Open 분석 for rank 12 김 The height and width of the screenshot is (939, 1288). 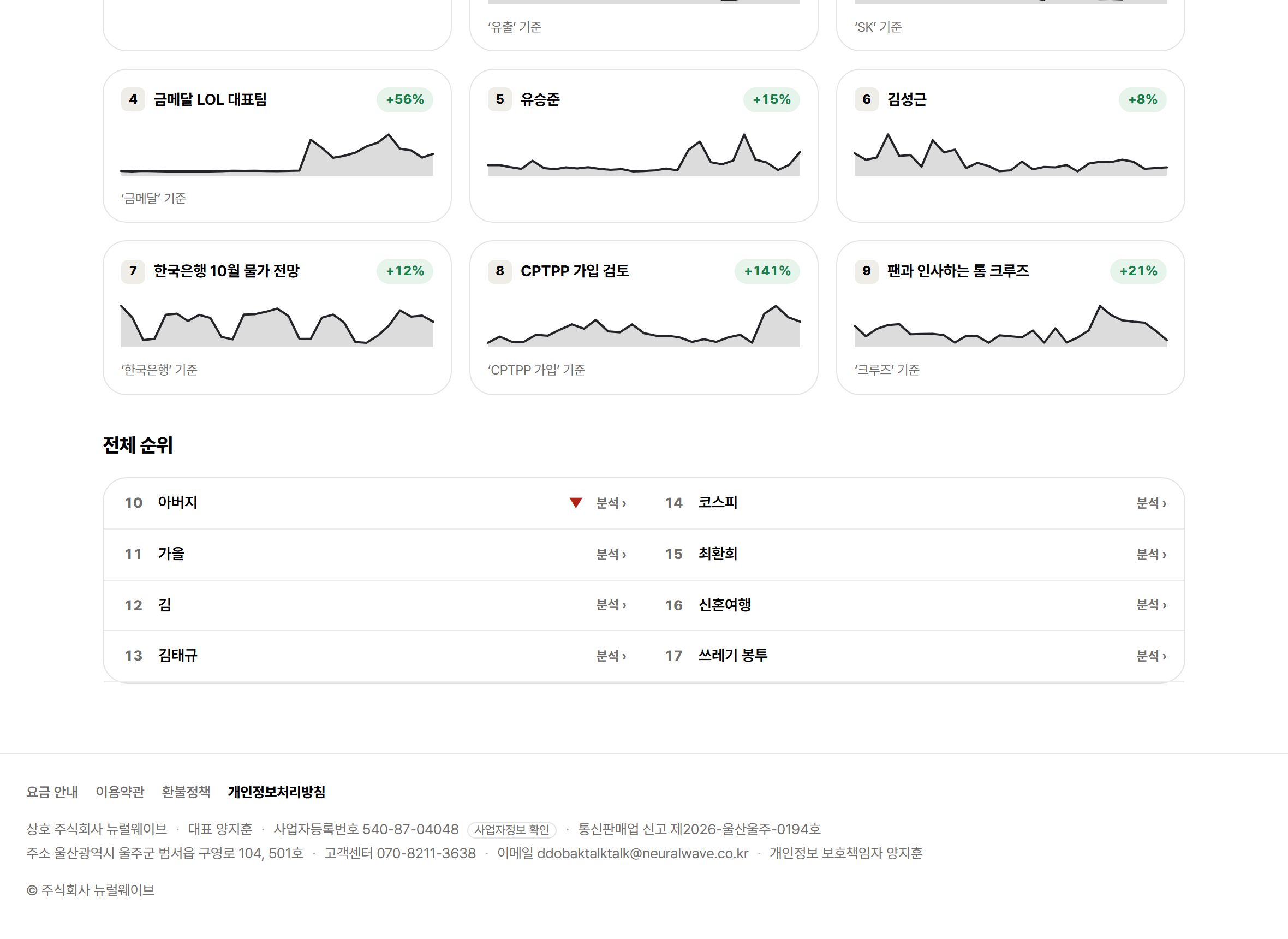[611, 605]
